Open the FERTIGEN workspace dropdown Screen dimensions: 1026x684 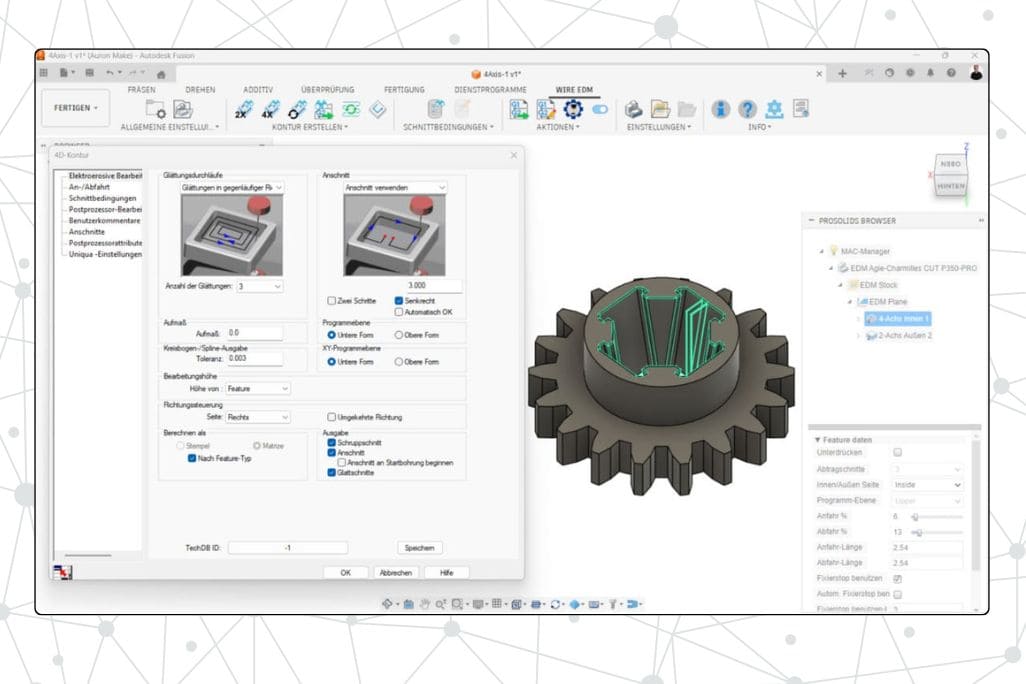click(75, 108)
